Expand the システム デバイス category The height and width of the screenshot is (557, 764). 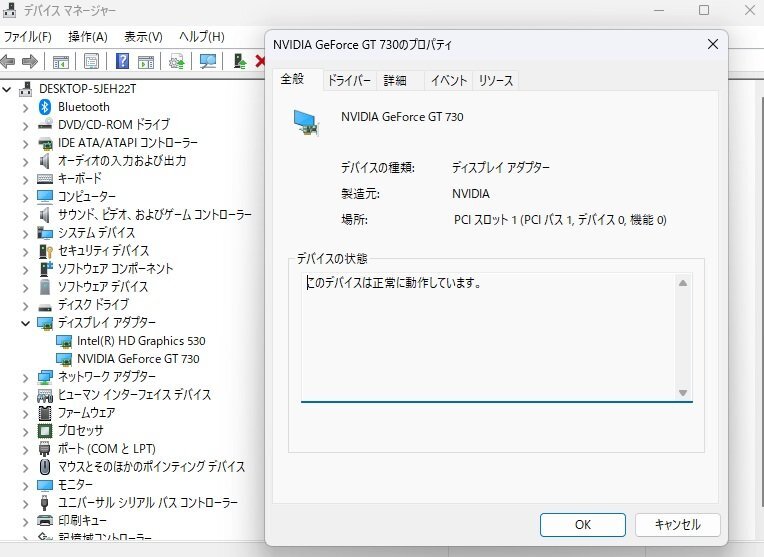[x=25, y=233]
